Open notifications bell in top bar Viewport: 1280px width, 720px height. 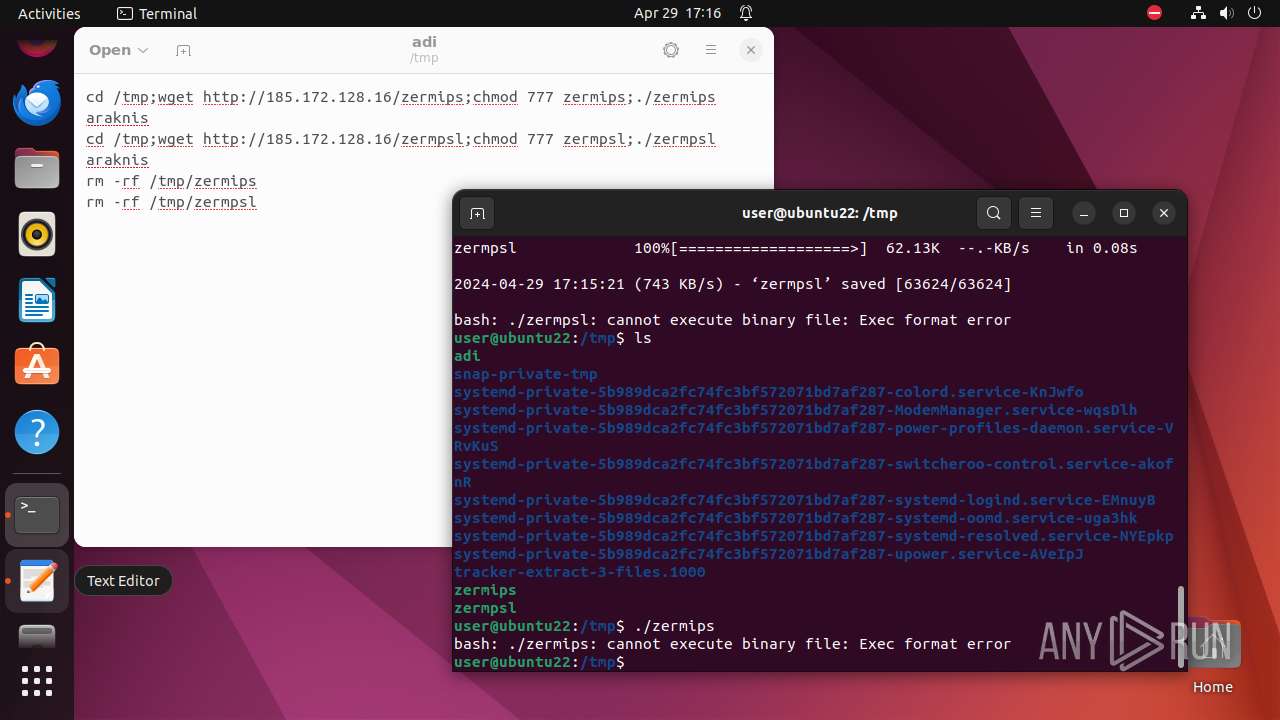click(746, 13)
